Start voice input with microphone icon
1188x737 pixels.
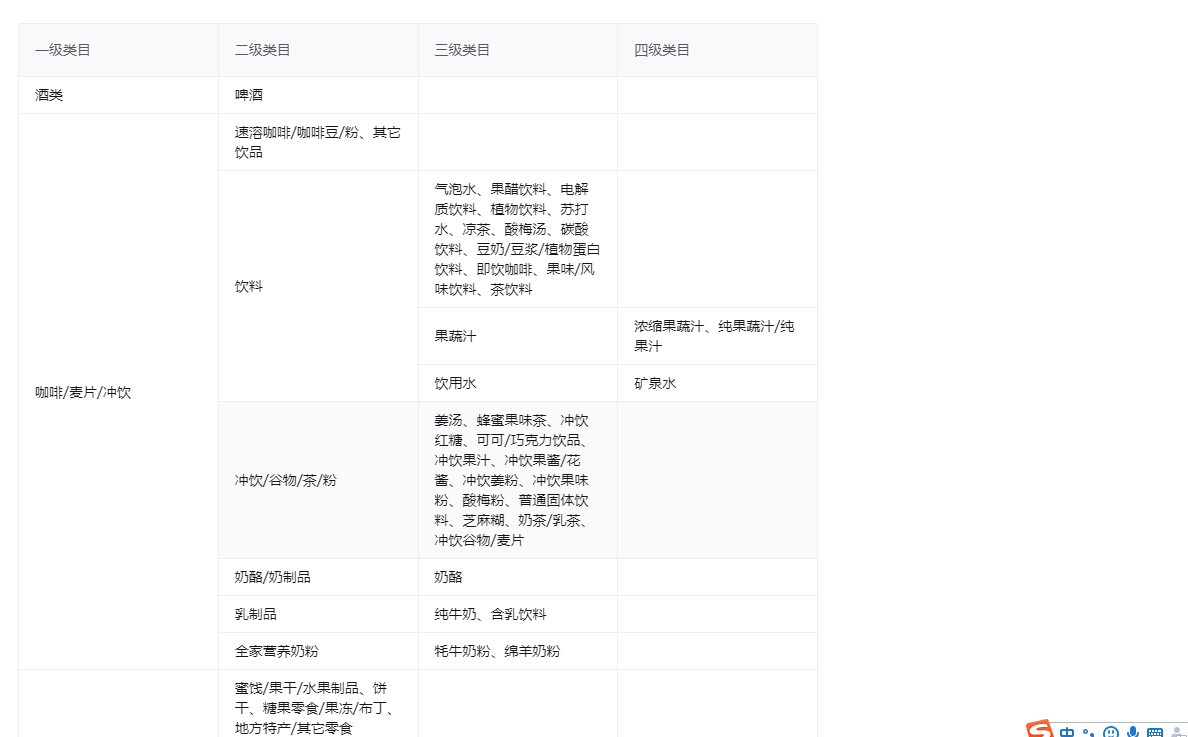[1132, 732]
